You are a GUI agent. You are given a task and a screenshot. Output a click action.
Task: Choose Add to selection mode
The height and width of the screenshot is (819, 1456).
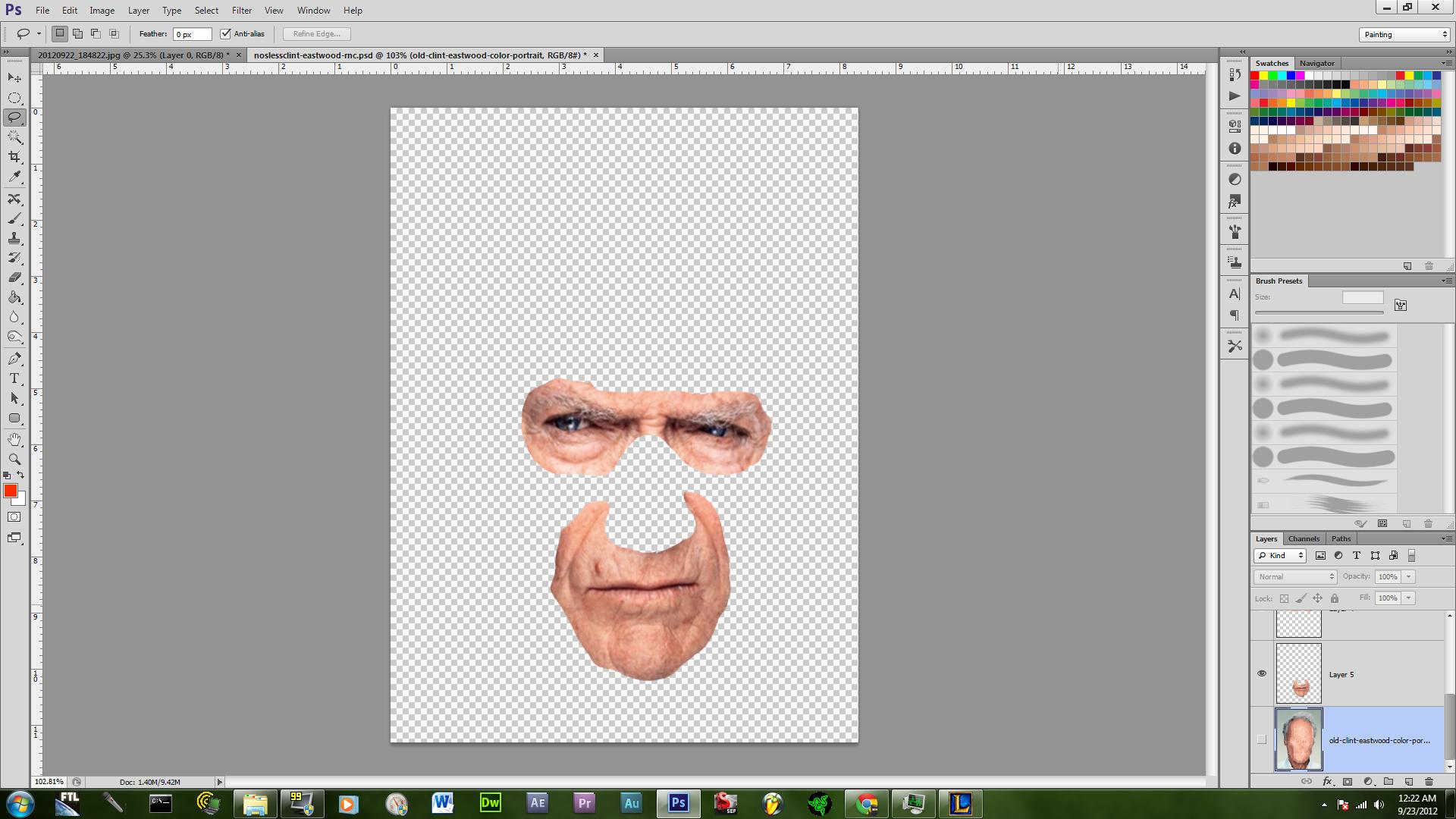pyautogui.click(x=77, y=33)
